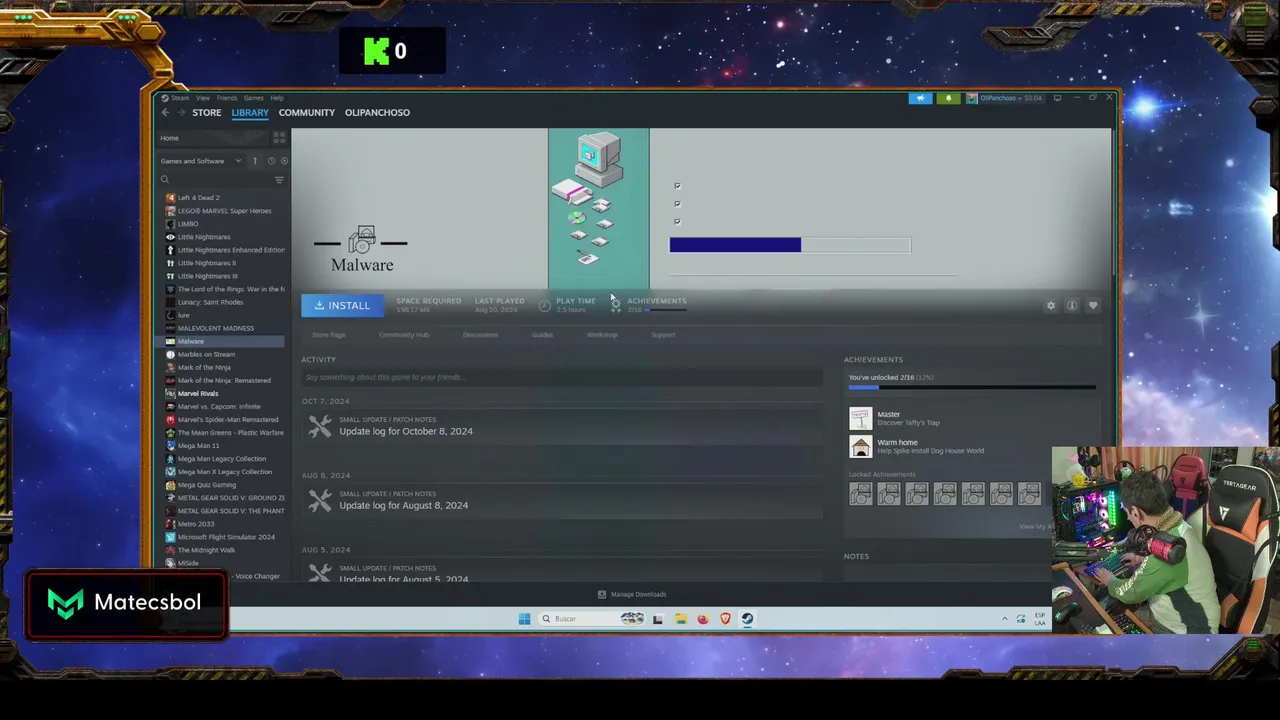This screenshot has width=1280, height=720.
Task: Open the Discussions link
Action: (x=480, y=335)
